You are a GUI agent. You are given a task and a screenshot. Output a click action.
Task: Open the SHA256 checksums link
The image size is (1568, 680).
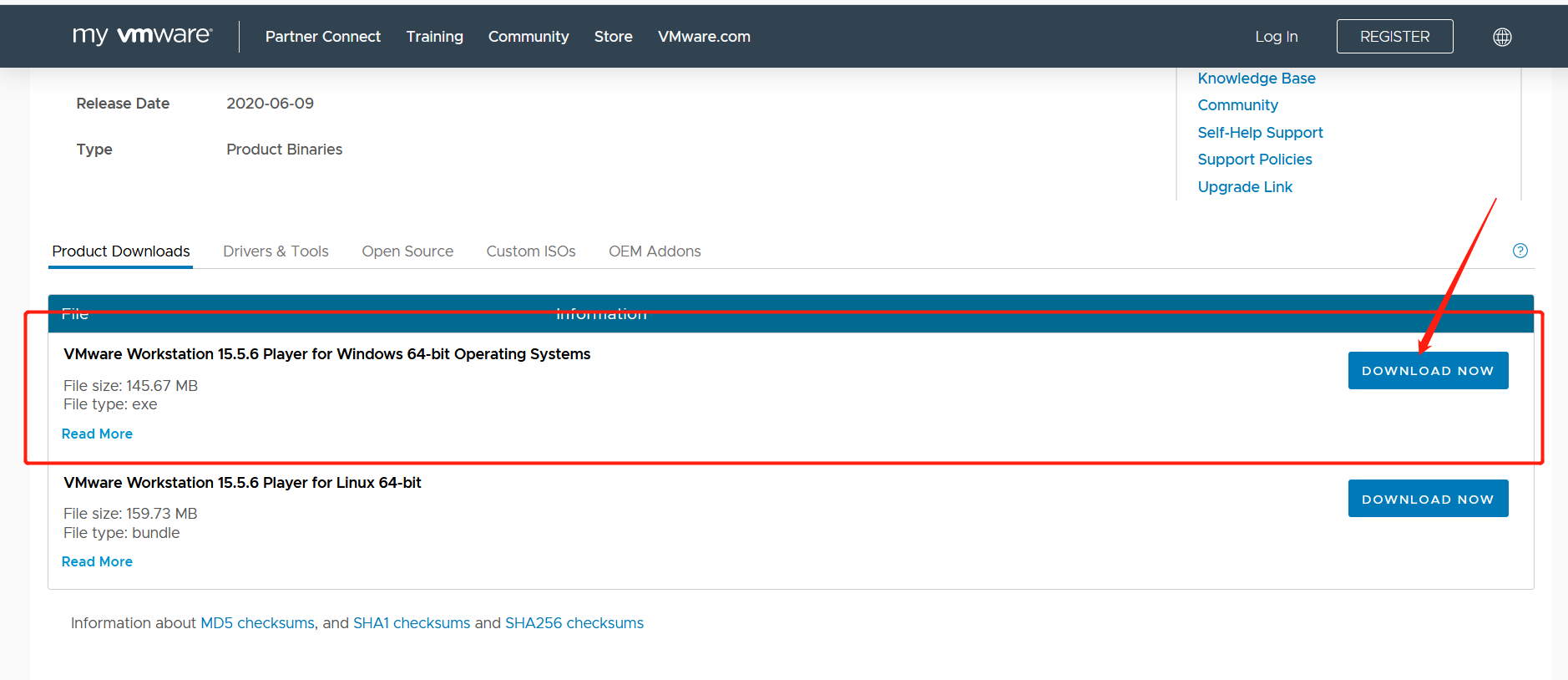(574, 623)
